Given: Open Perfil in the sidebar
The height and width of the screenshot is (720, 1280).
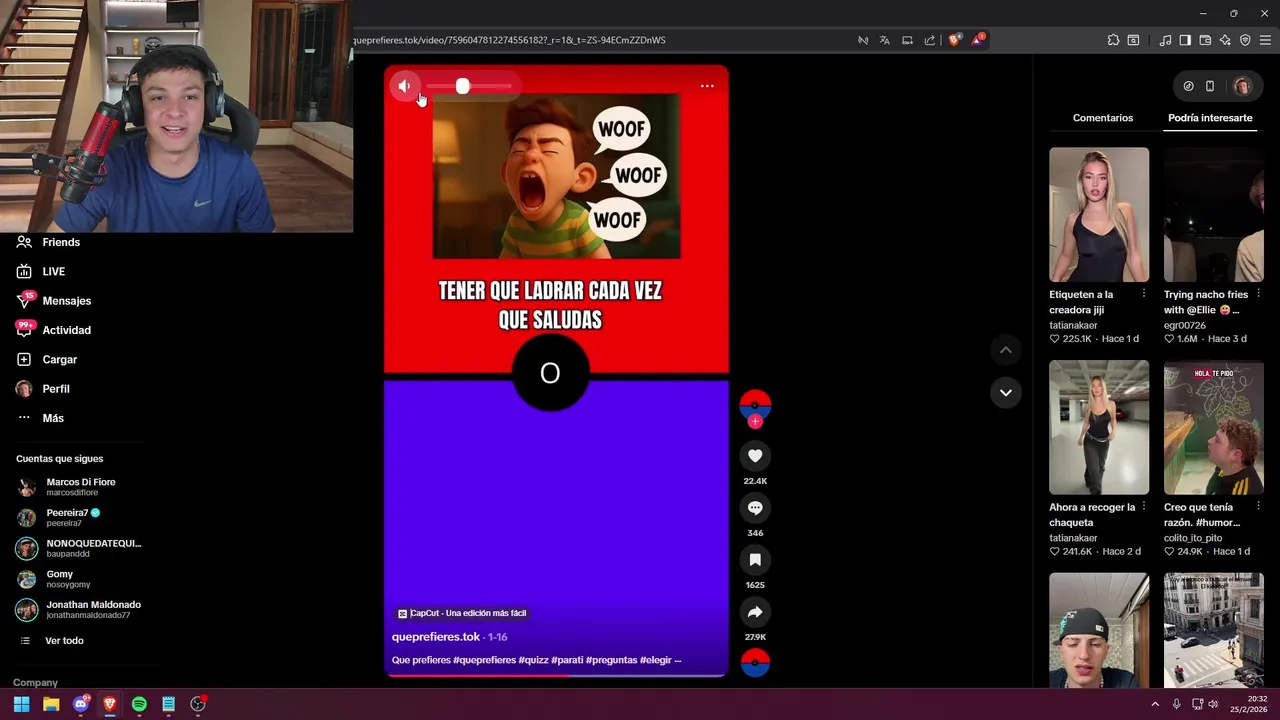Looking at the screenshot, I should pyautogui.click(x=43, y=388).
